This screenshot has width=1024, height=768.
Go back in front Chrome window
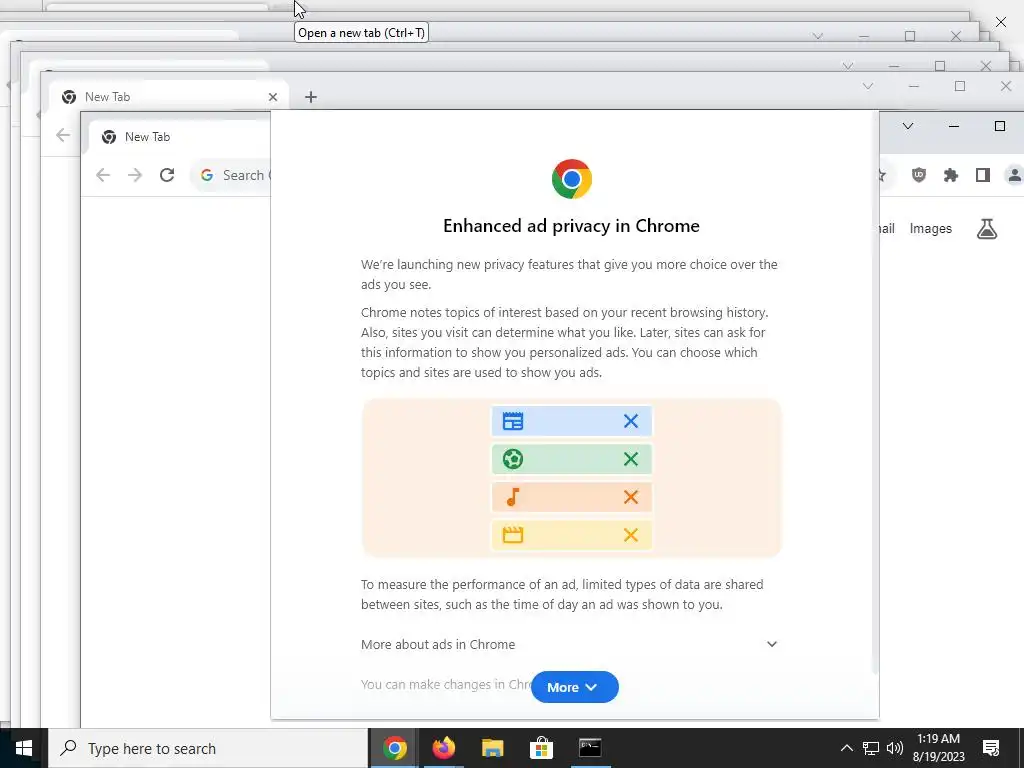(x=103, y=175)
